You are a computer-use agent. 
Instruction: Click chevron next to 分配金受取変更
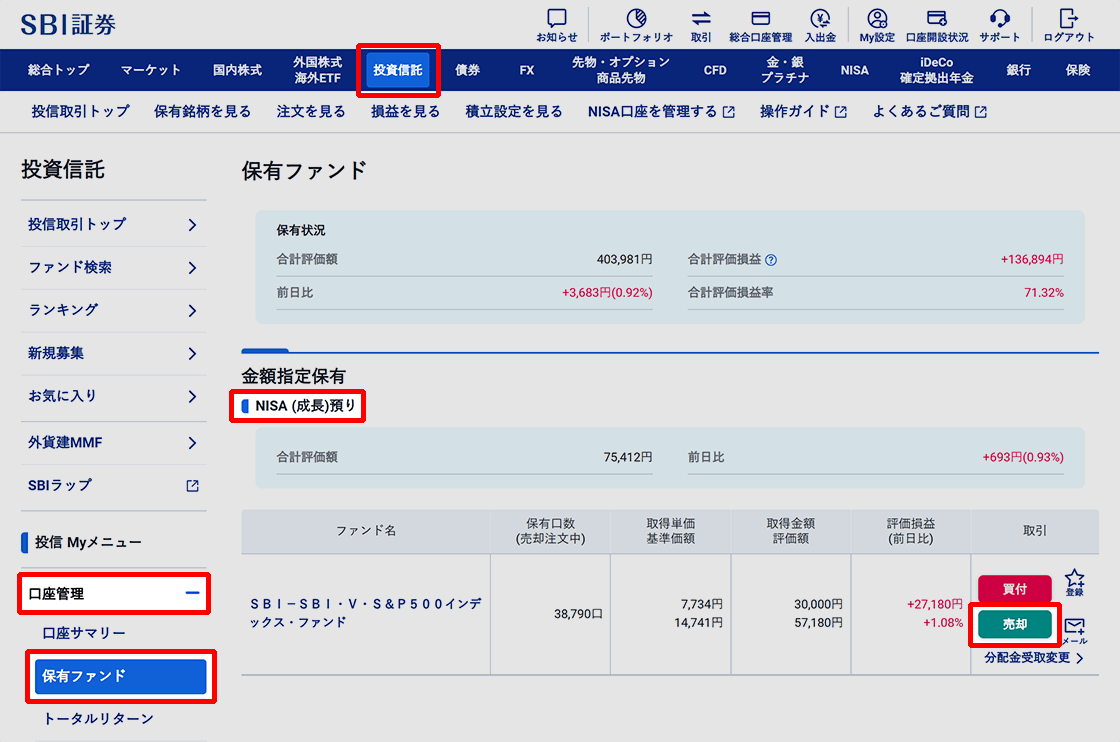1080,658
